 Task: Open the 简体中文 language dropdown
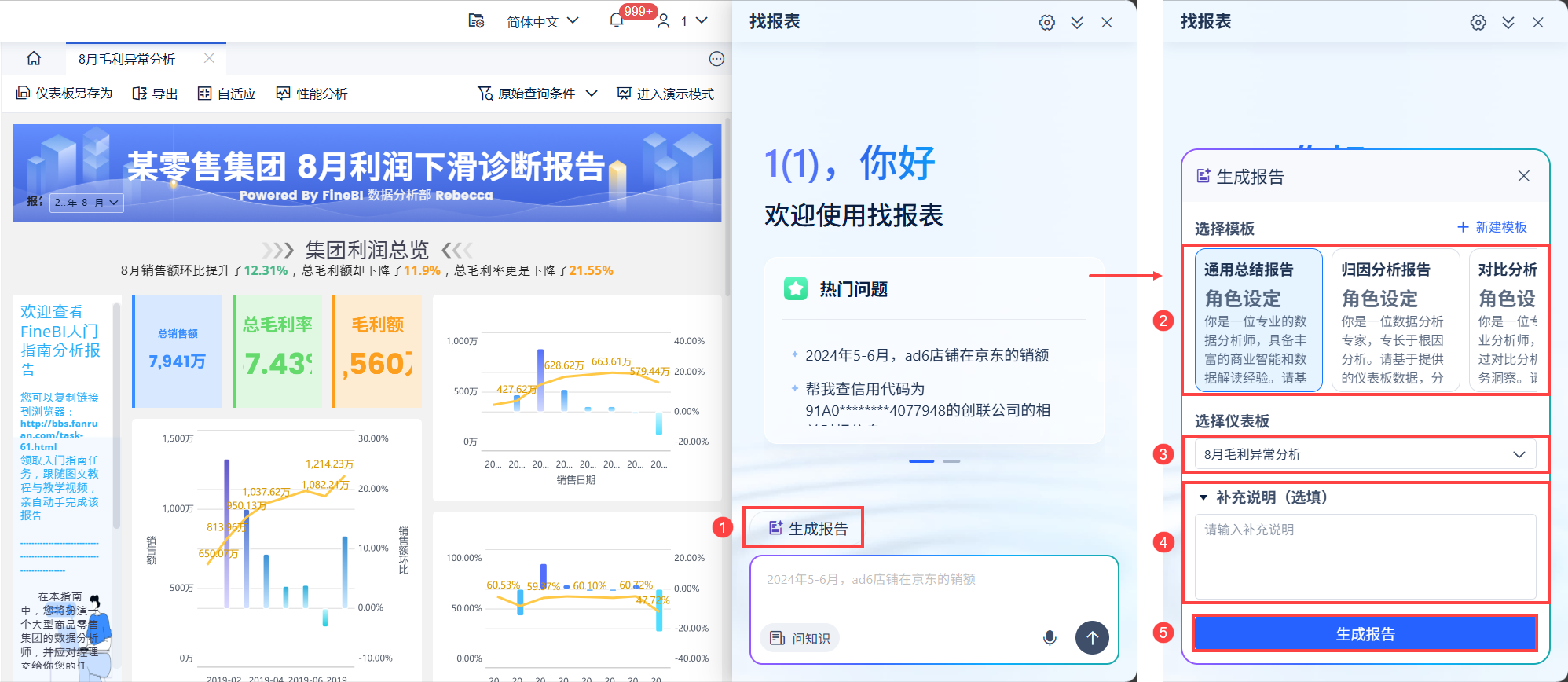point(543,21)
